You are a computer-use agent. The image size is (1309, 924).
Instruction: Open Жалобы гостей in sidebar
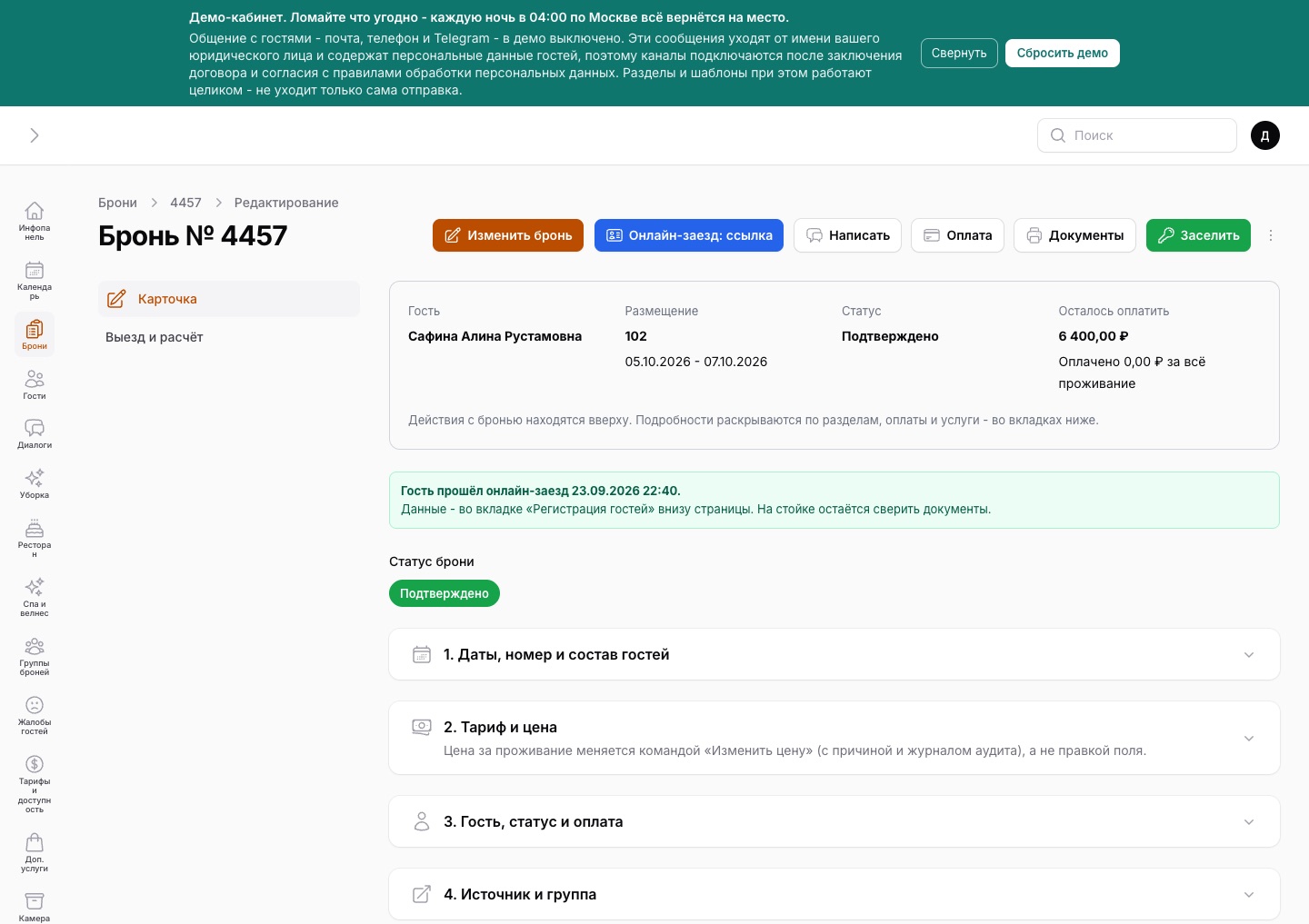[x=35, y=715]
